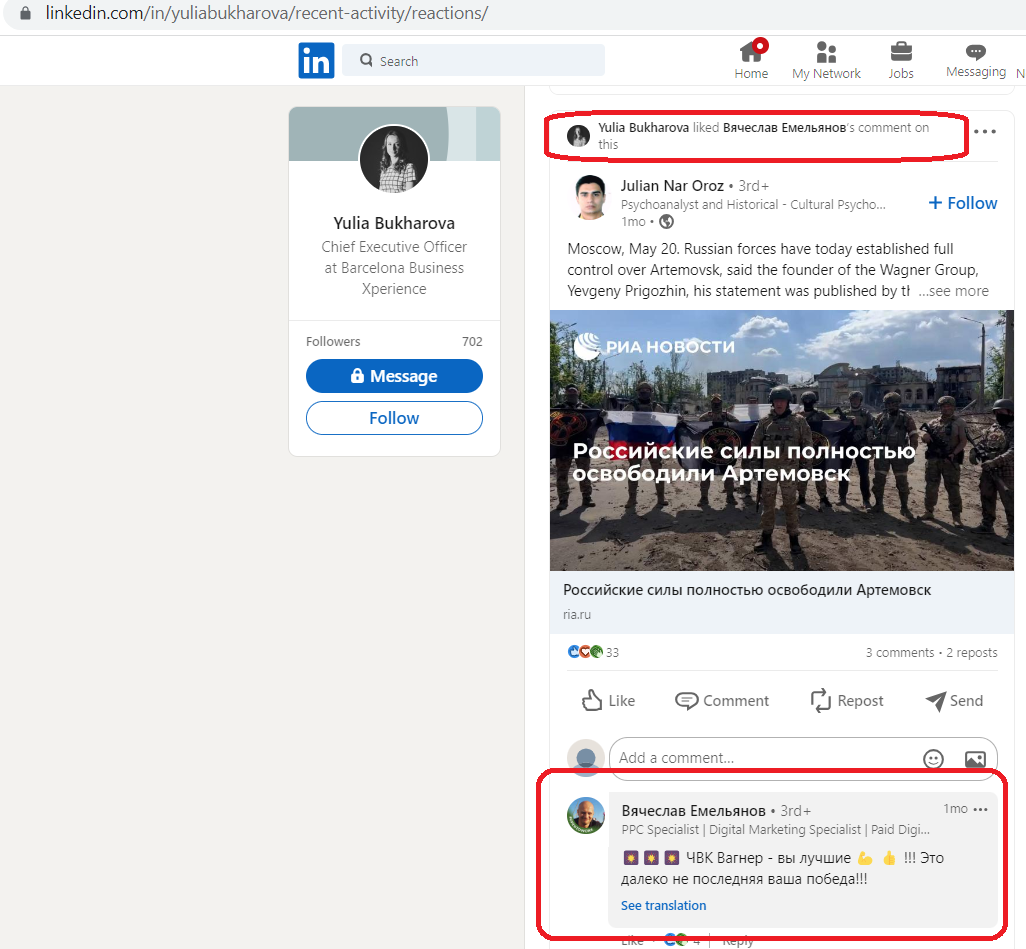Click Julian's headline 'Psychoanalyst and Historical' text
The image size is (1026, 949).
coord(753,205)
